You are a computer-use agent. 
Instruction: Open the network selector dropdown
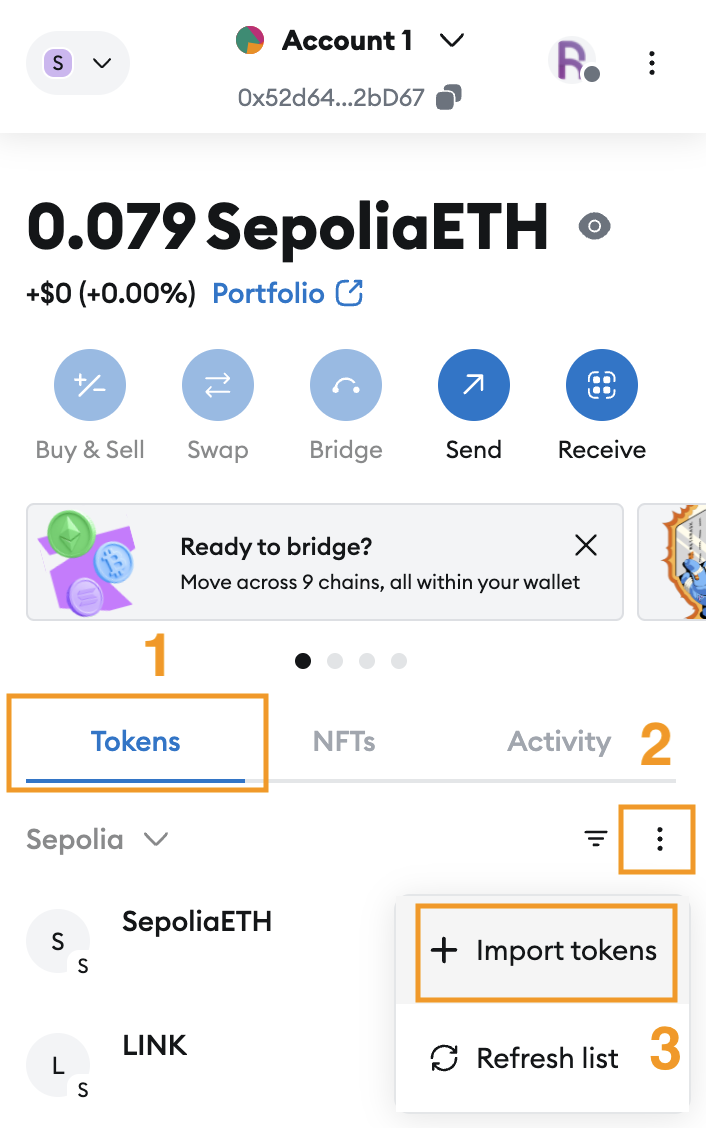(78, 63)
